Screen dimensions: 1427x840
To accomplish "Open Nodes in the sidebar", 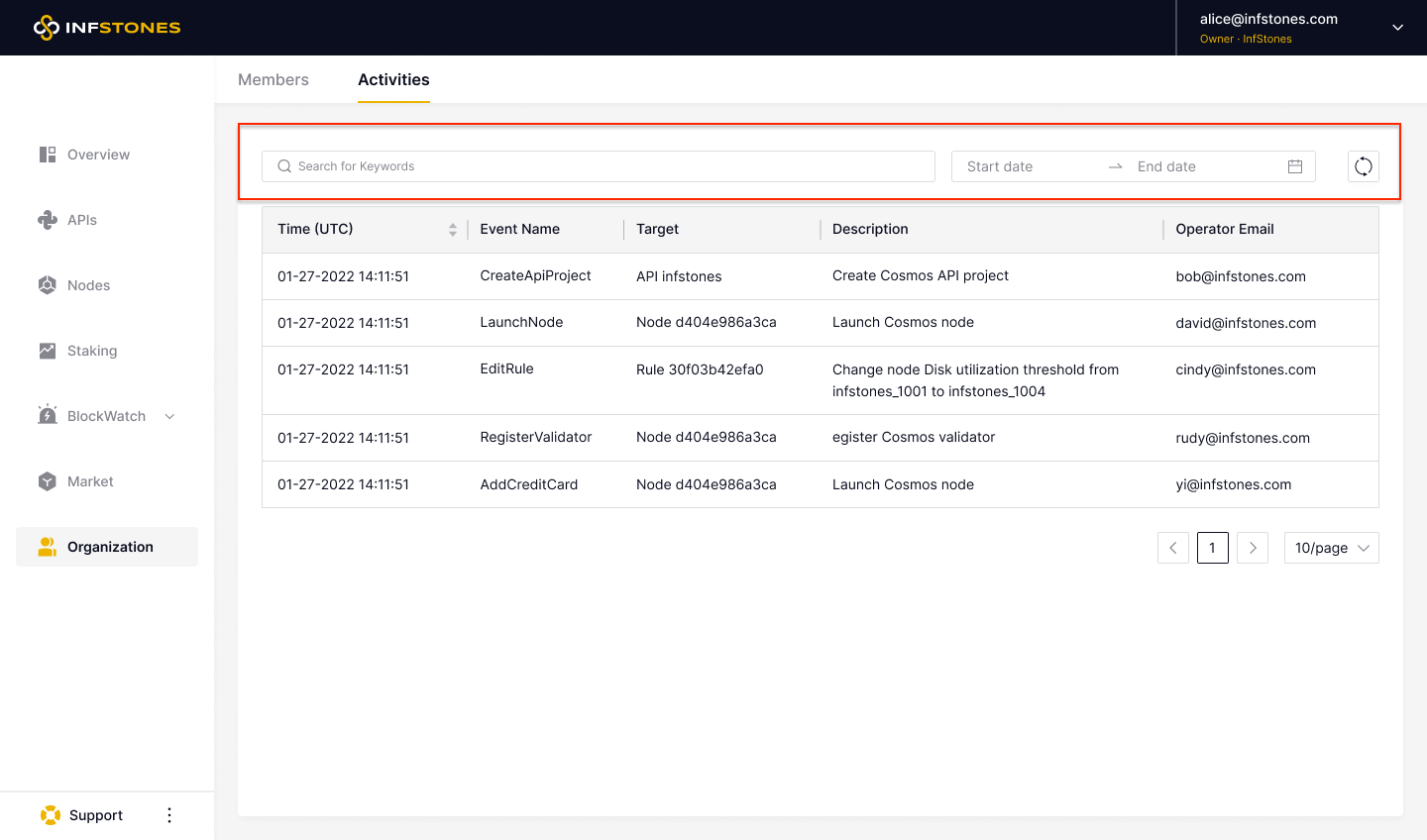I will [x=88, y=285].
